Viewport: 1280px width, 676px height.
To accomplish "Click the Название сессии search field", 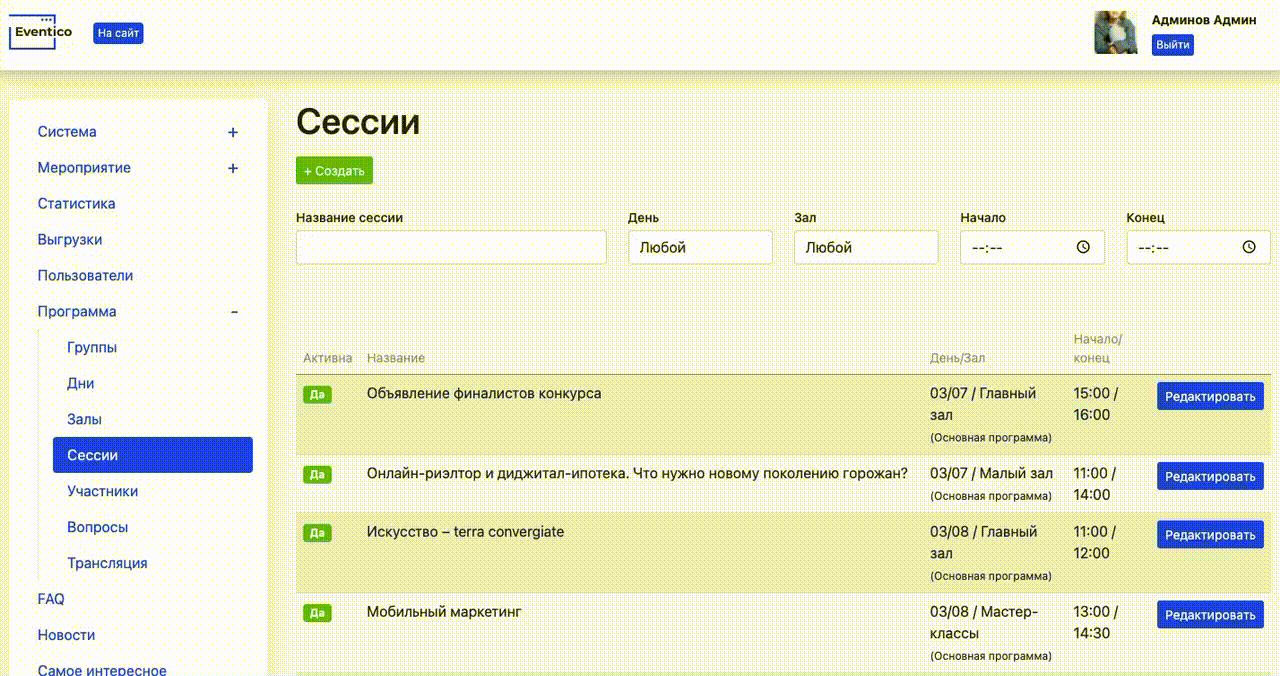I will [x=451, y=246].
